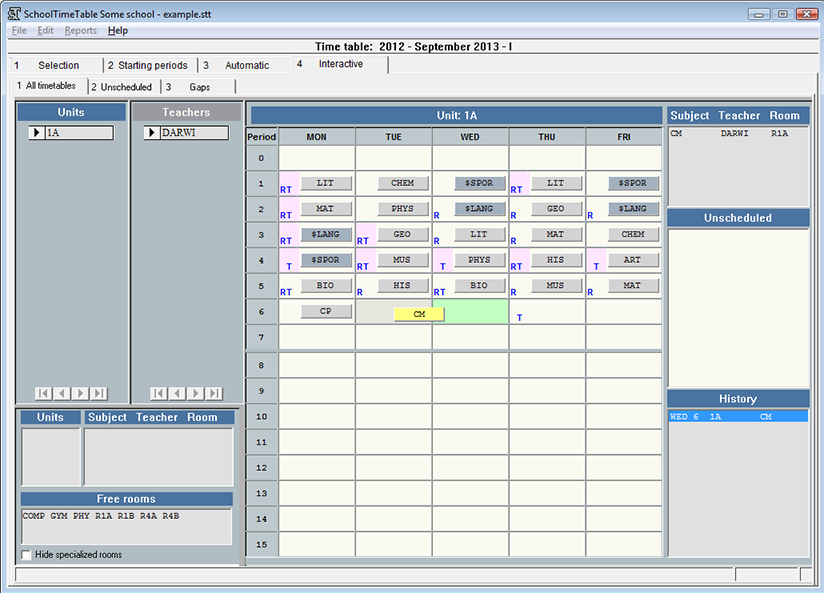
Task: Select the MAT lesson on Thursday period 3
Action: [x=557, y=234]
